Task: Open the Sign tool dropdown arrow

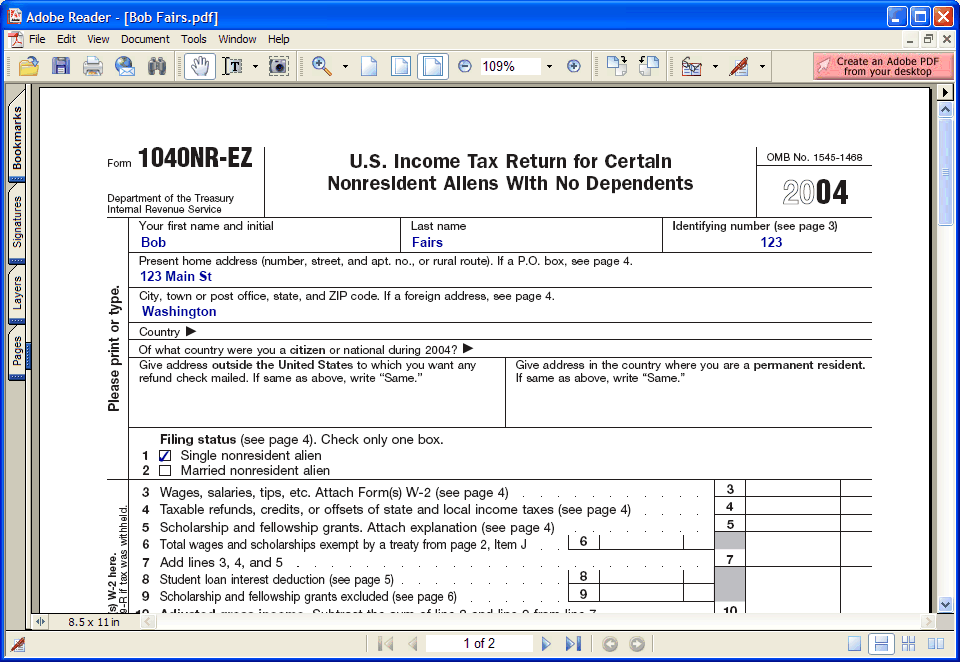Action: [x=762, y=66]
